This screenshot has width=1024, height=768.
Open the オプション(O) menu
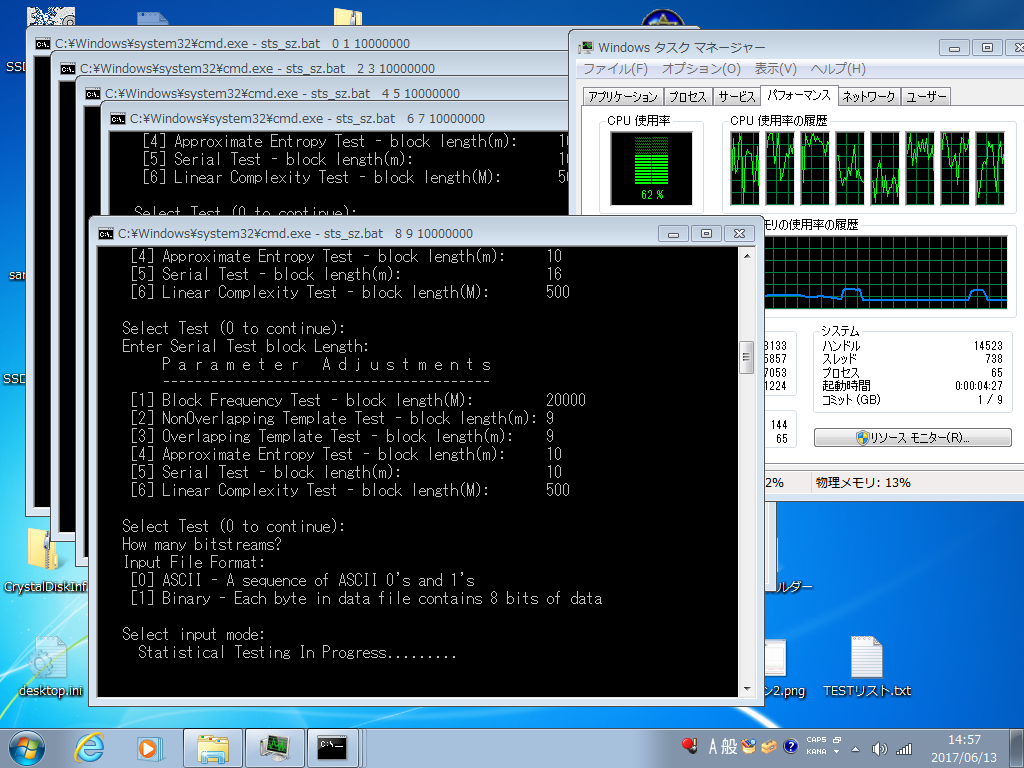701,69
